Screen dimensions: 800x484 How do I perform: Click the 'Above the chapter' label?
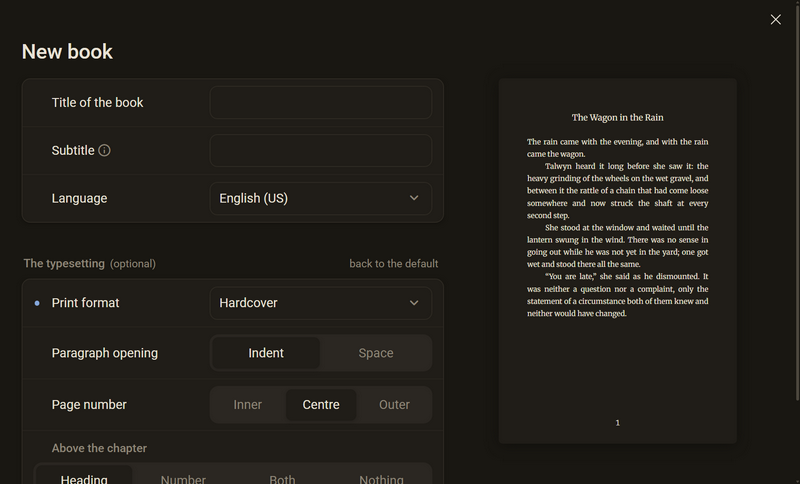pos(99,448)
